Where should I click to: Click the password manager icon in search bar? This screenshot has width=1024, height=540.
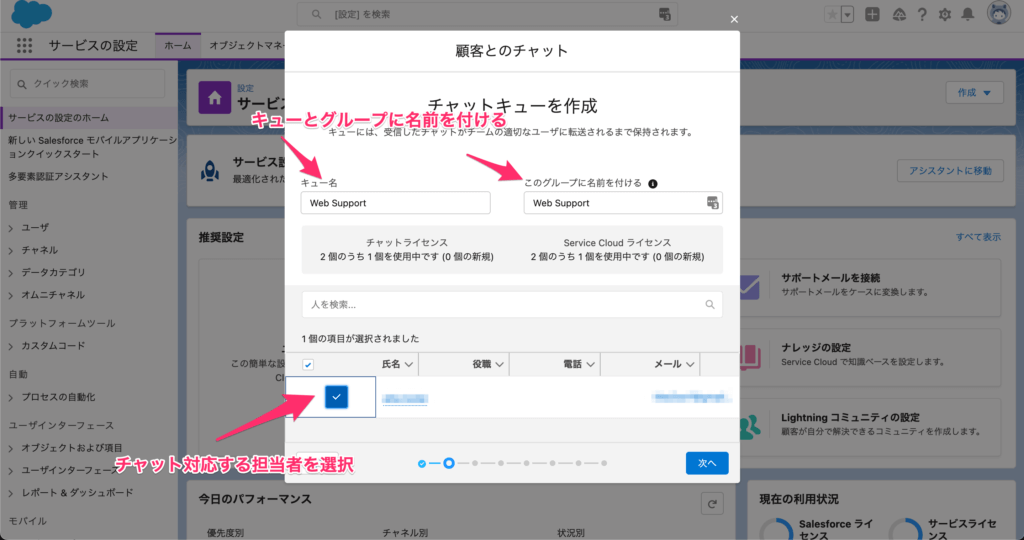(664, 14)
